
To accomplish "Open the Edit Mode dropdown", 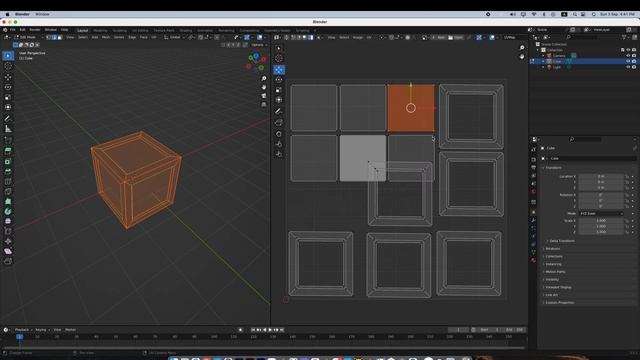I will point(29,37).
